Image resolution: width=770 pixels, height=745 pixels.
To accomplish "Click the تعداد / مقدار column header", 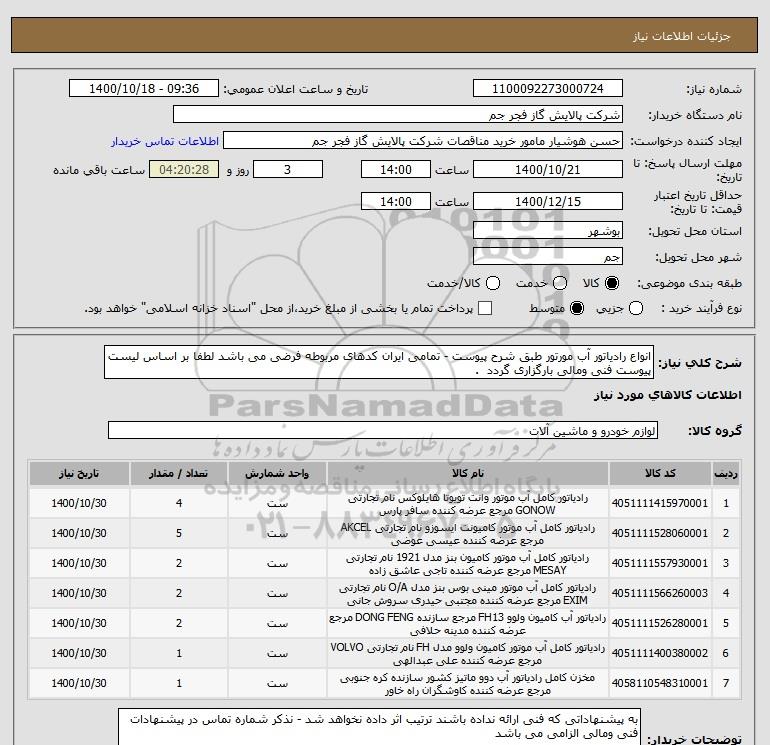I will 179,473.
